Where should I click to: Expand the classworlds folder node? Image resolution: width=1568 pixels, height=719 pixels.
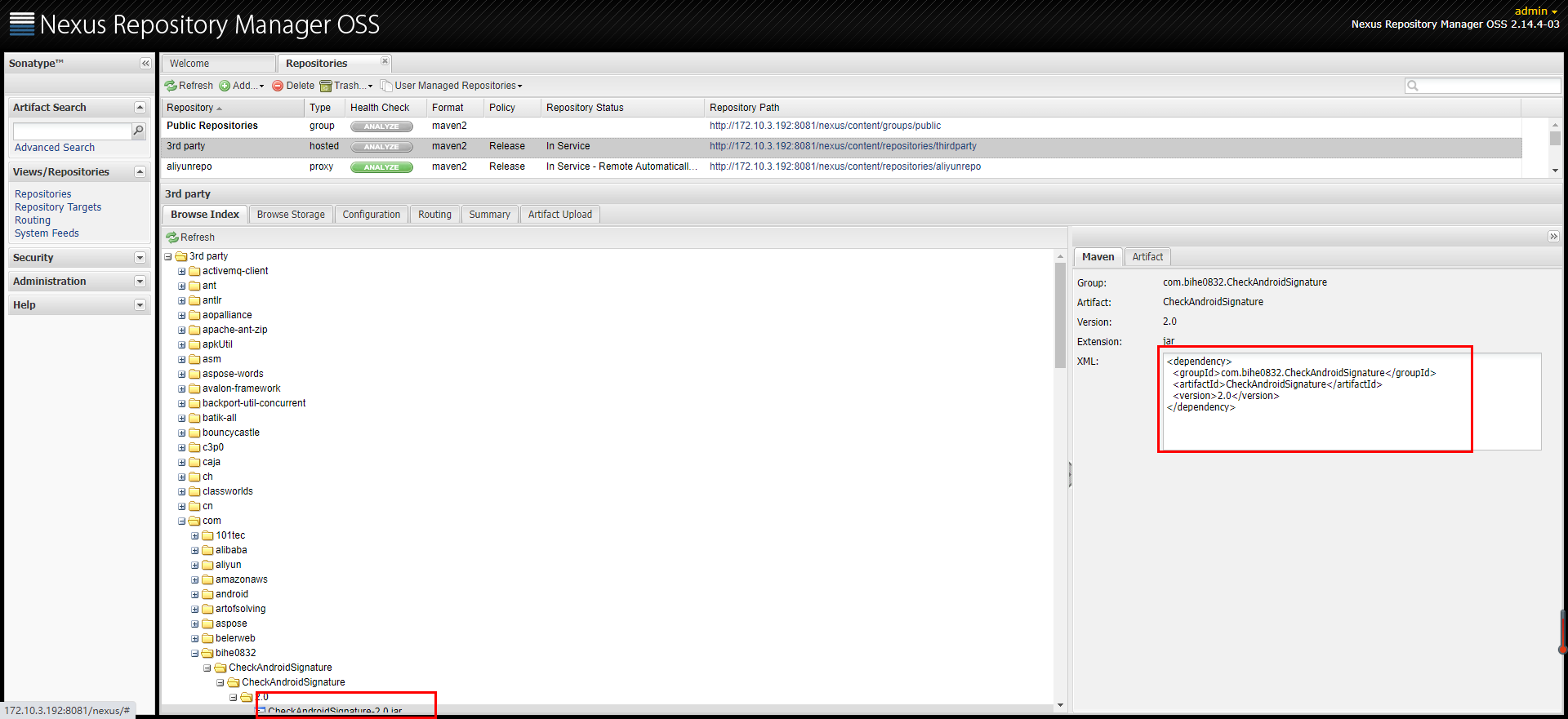[x=182, y=492]
